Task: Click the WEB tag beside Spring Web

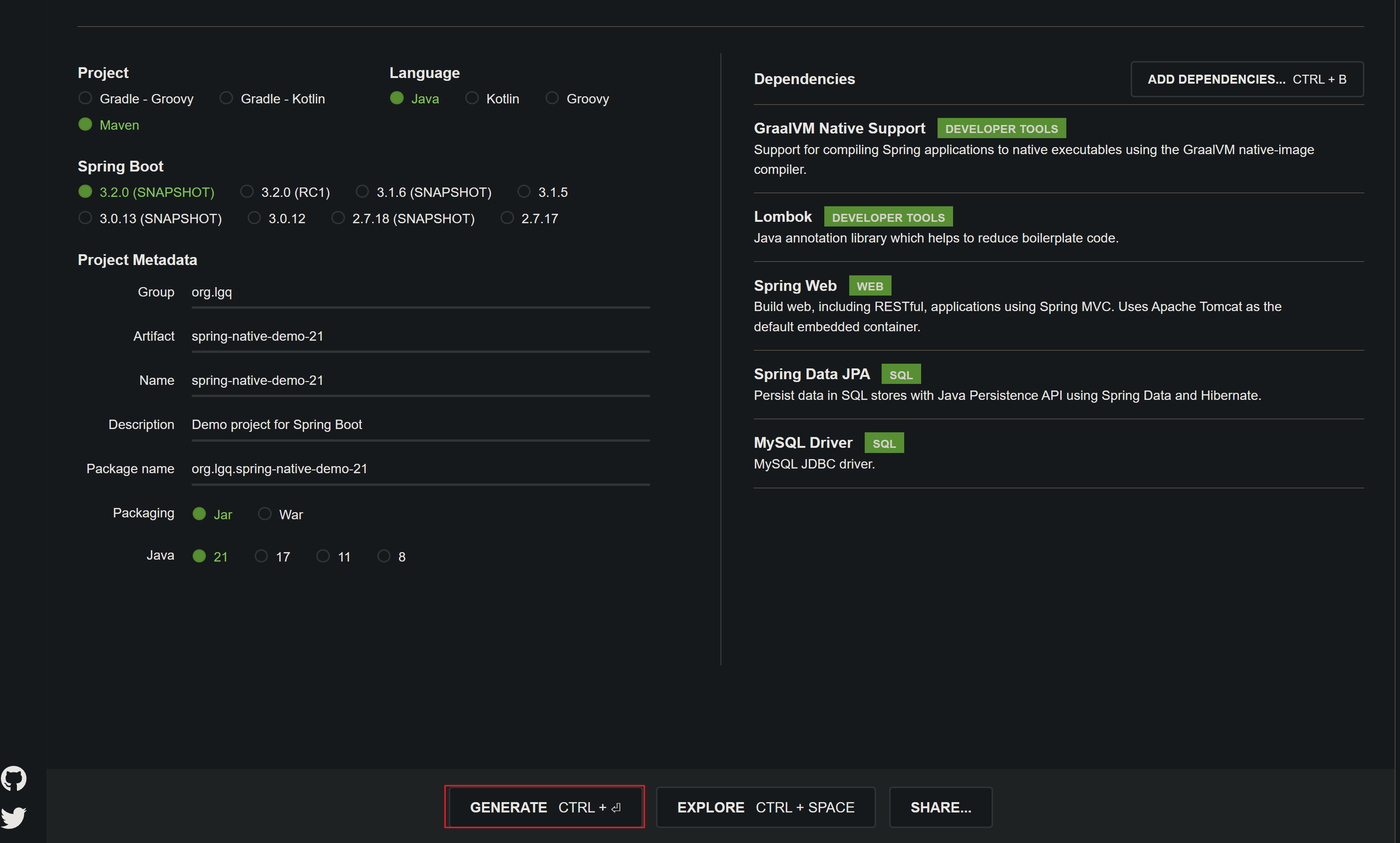Action: [869, 286]
